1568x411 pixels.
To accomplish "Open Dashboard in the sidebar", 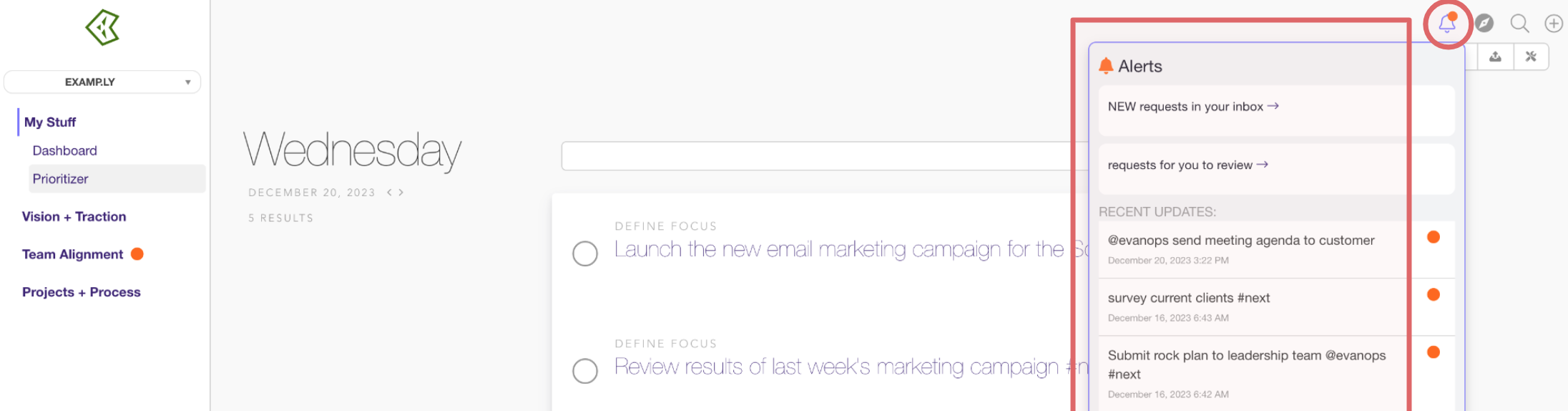I will coord(64,150).
